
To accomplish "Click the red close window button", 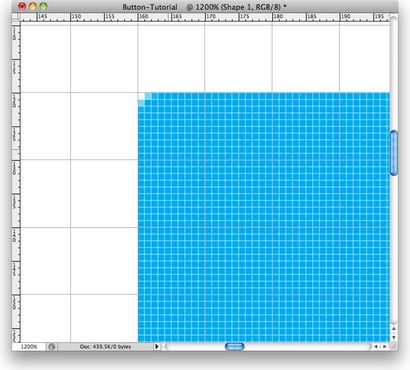I will click(x=22, y=6).
